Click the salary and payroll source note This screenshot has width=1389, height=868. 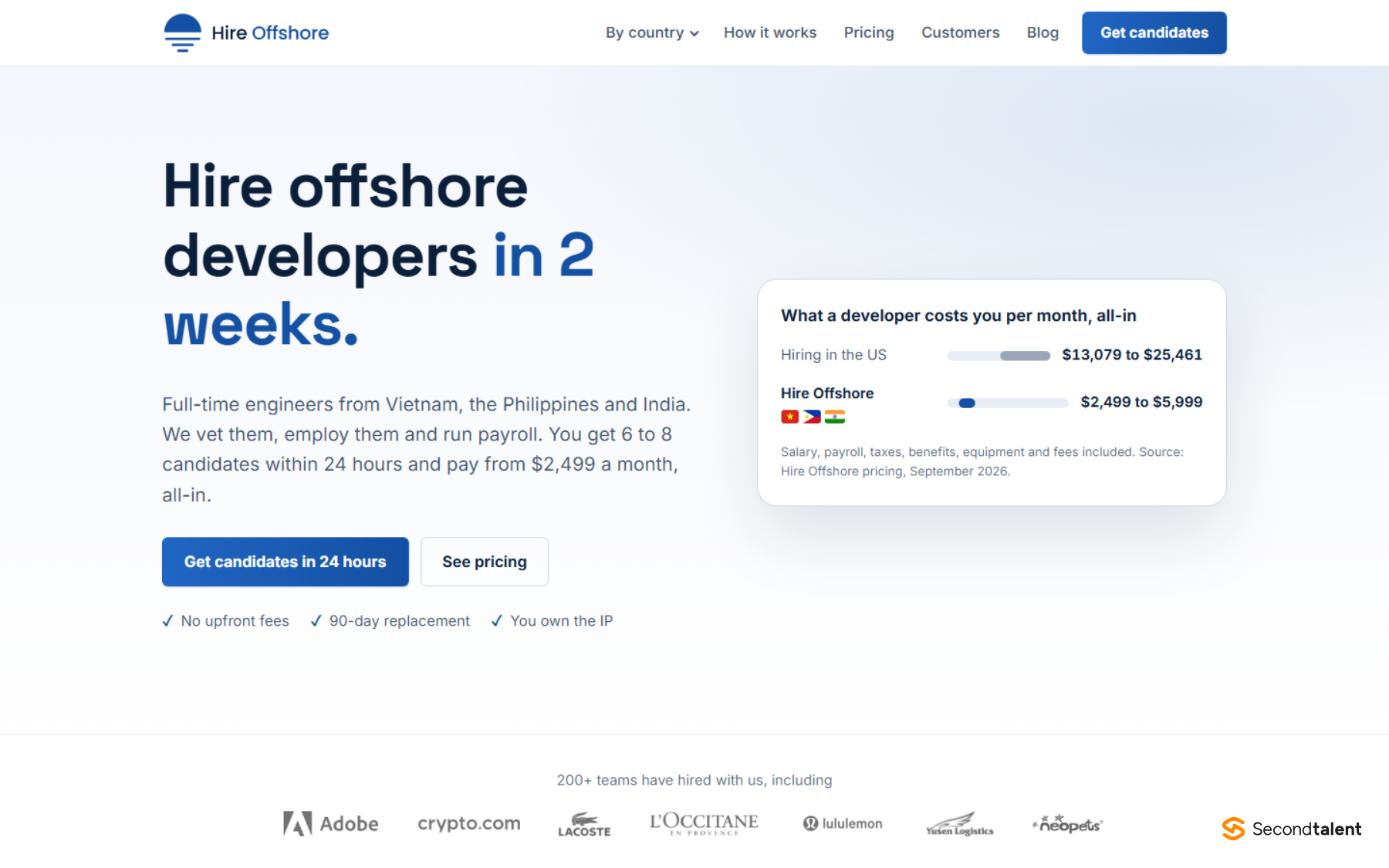982,461
